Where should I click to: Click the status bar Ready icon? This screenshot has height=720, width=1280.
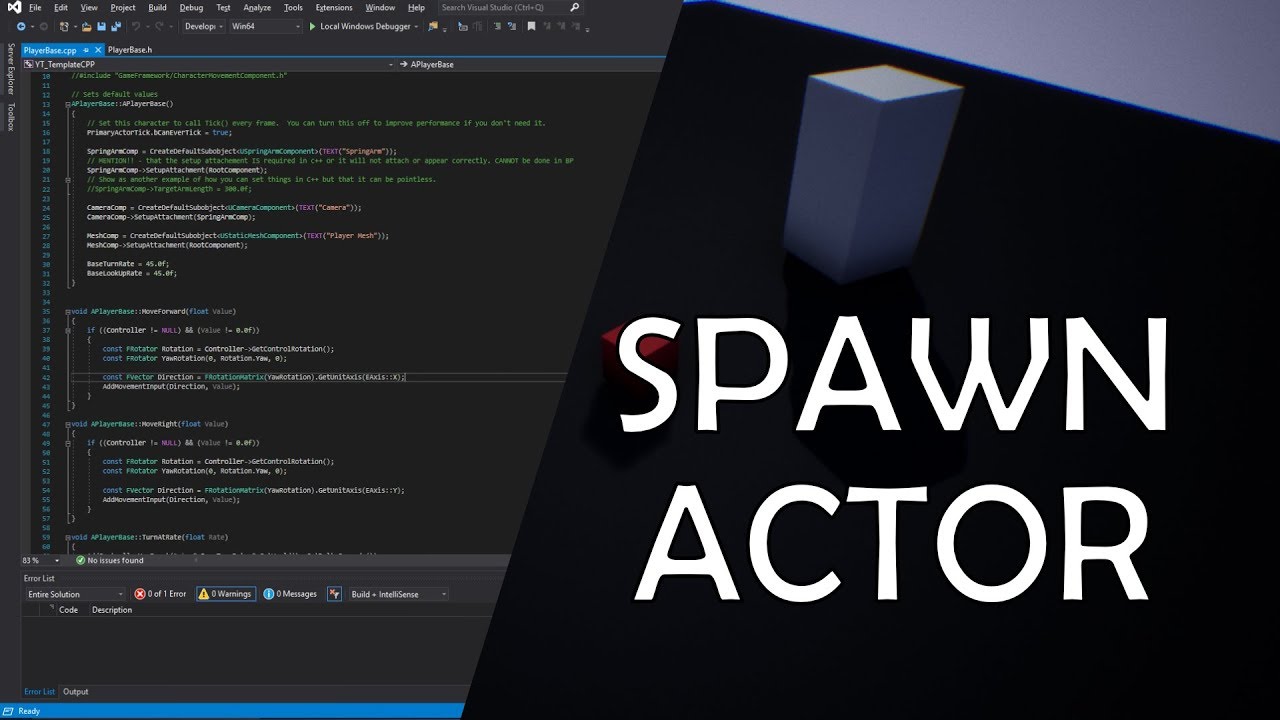tap(9, 711)
